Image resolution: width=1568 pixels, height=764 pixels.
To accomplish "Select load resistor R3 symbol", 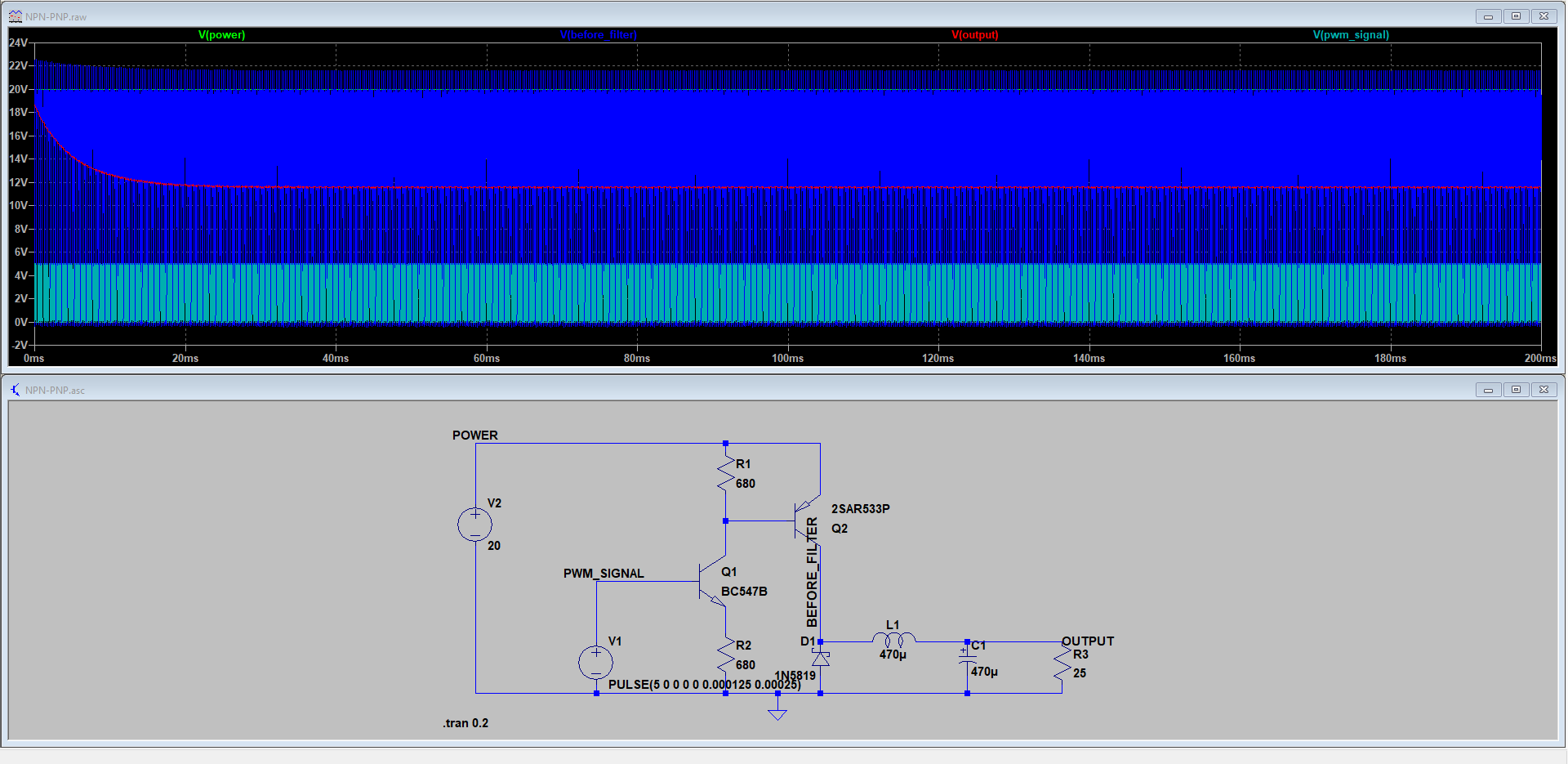I will tap(1062, 663).
